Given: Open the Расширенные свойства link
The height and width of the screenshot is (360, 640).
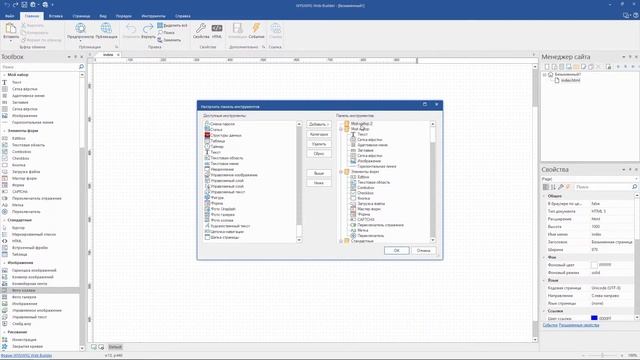Looking at the screenshot, I should coord(579,325).
